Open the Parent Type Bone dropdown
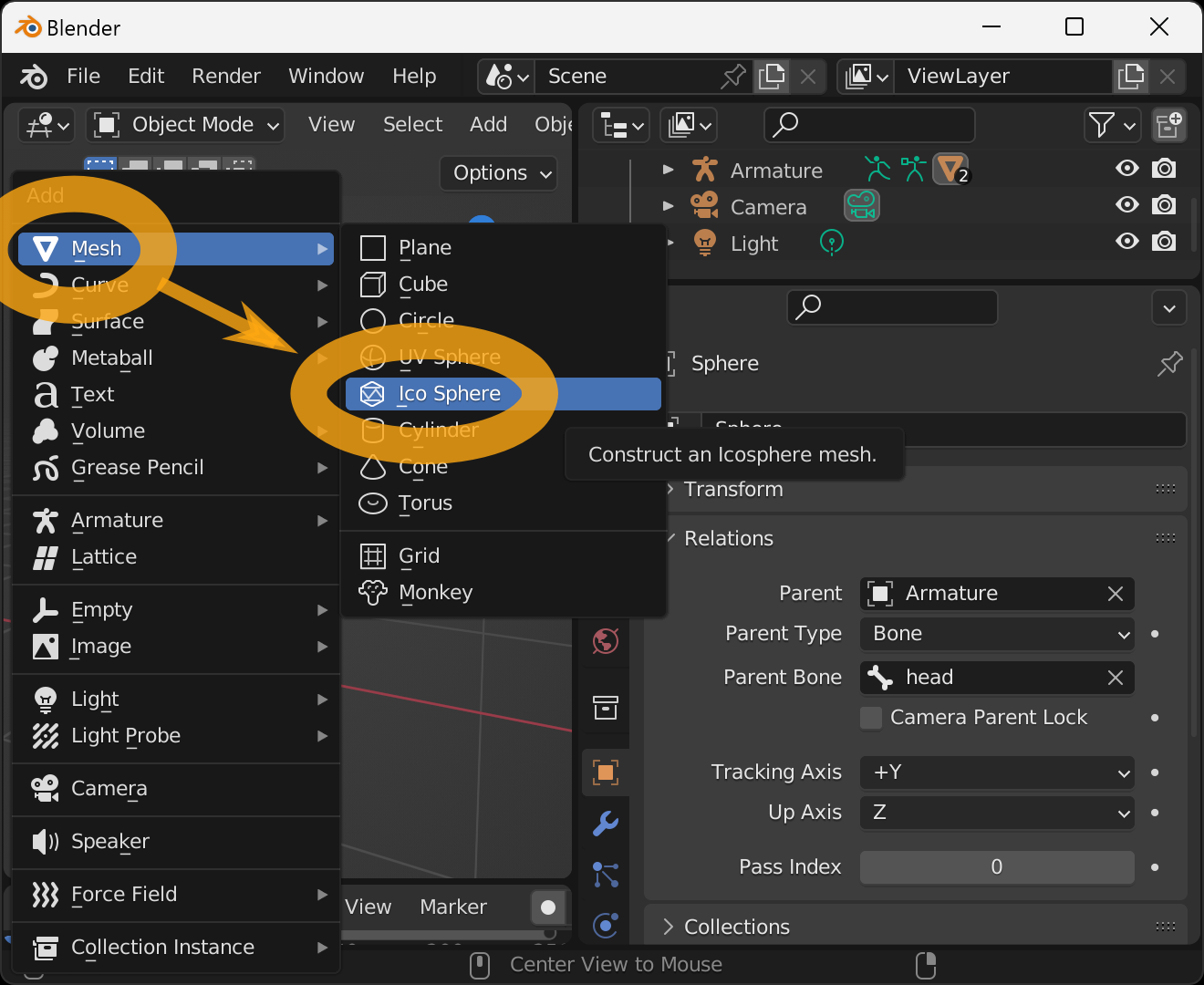The width and height of the screenshot is (1204, 985). pos(997,634)
